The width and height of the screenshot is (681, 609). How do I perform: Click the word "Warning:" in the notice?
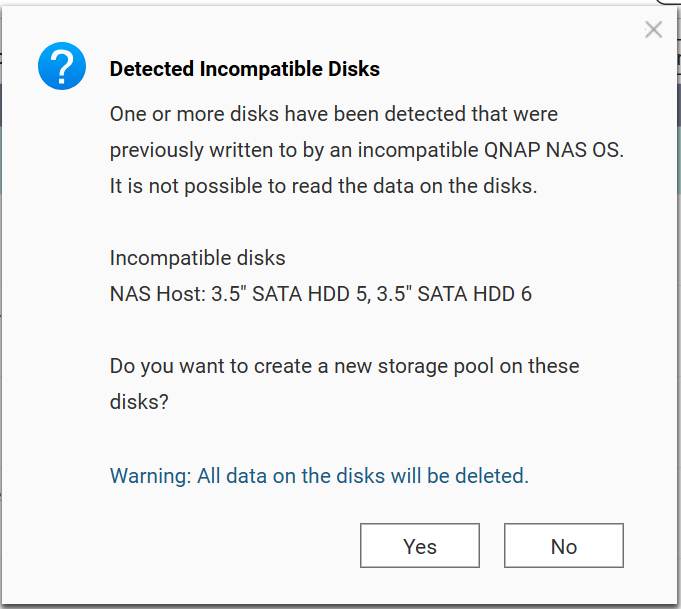click(x=150, y=476)
